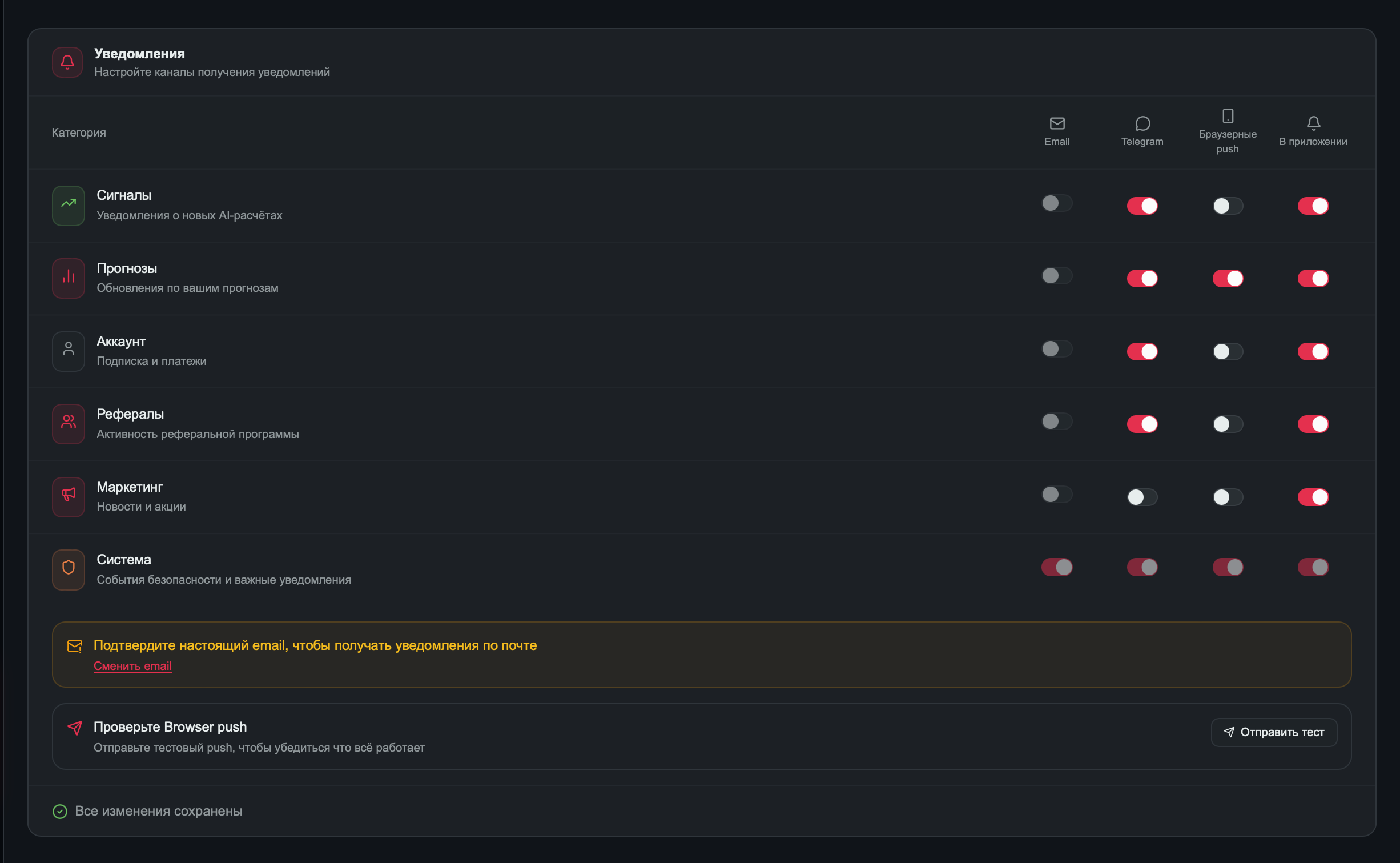Click the people icon for Рефералы
1400x863 pixels.
(x=69, y=424)
